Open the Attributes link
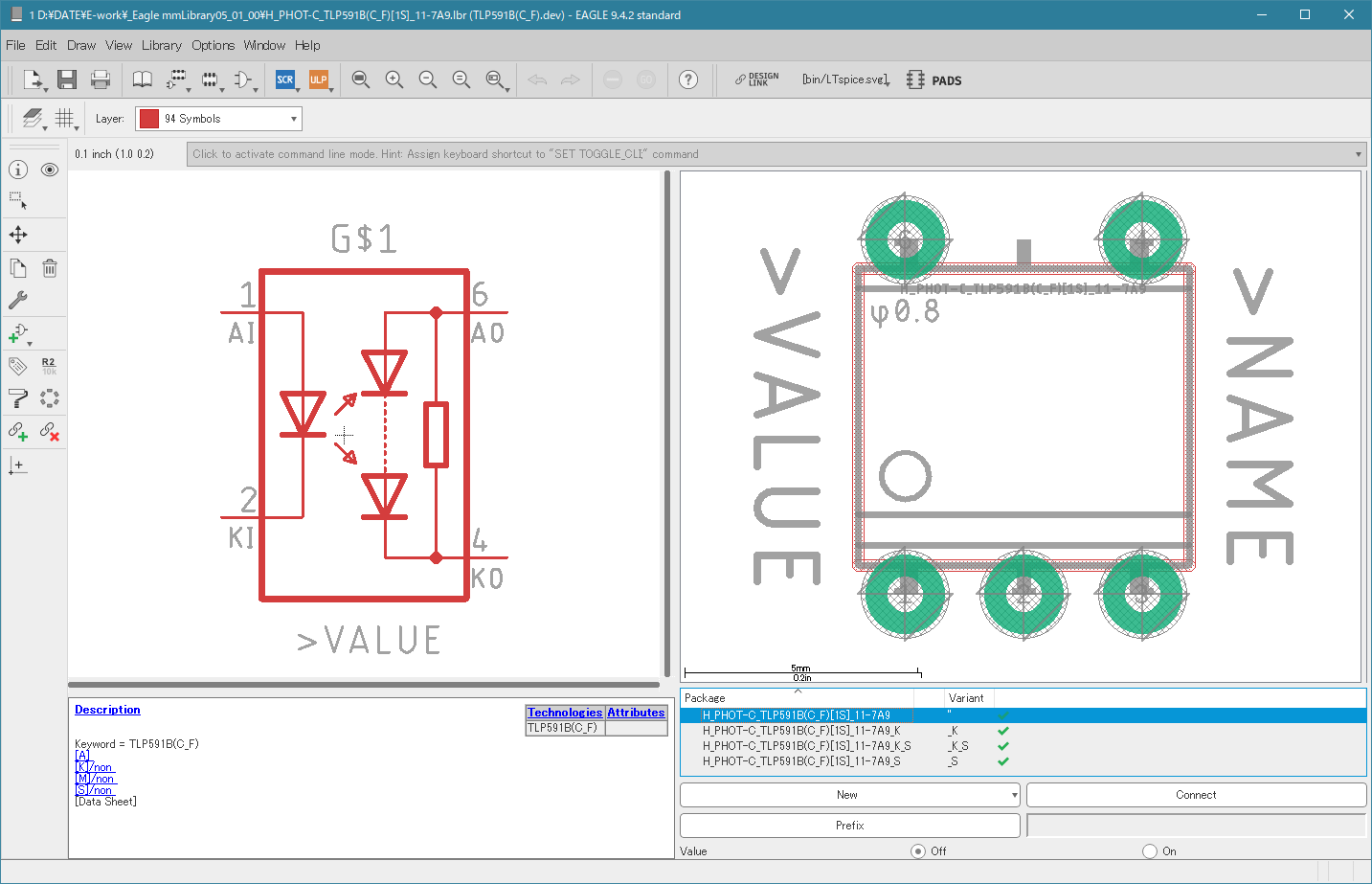1372x884 pixels. [636, 713]
